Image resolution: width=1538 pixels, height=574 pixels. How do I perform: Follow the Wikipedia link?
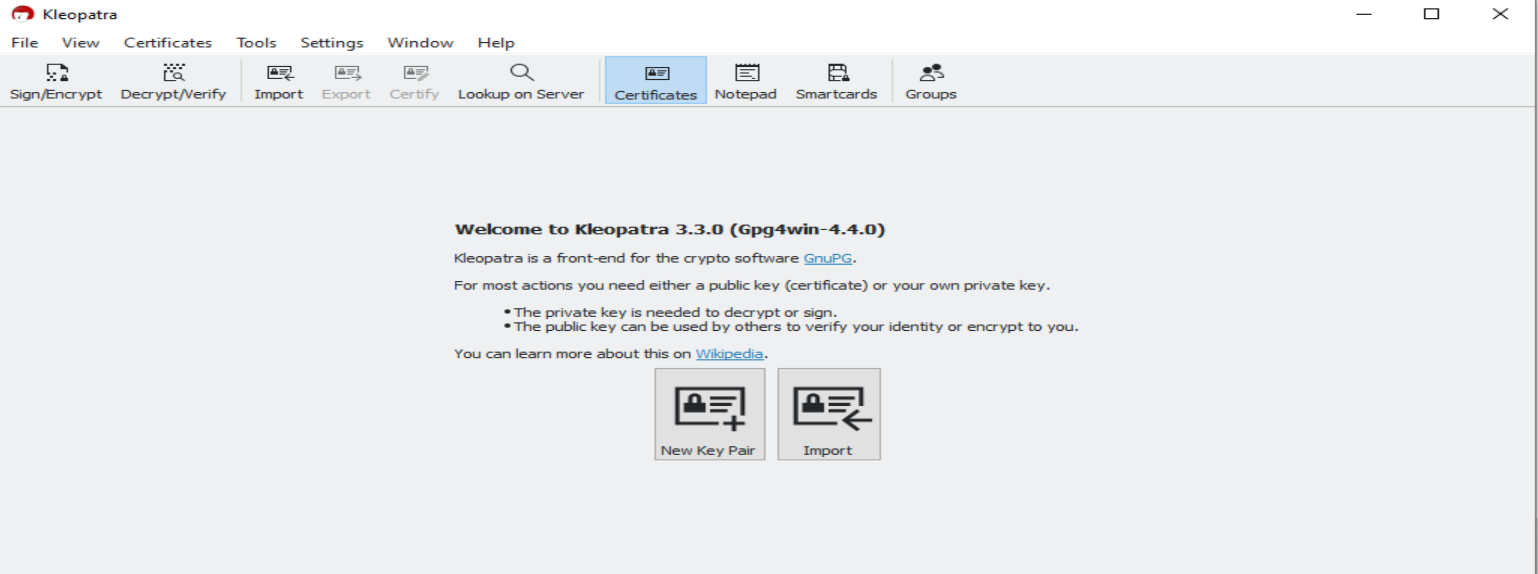click(729, 354)
